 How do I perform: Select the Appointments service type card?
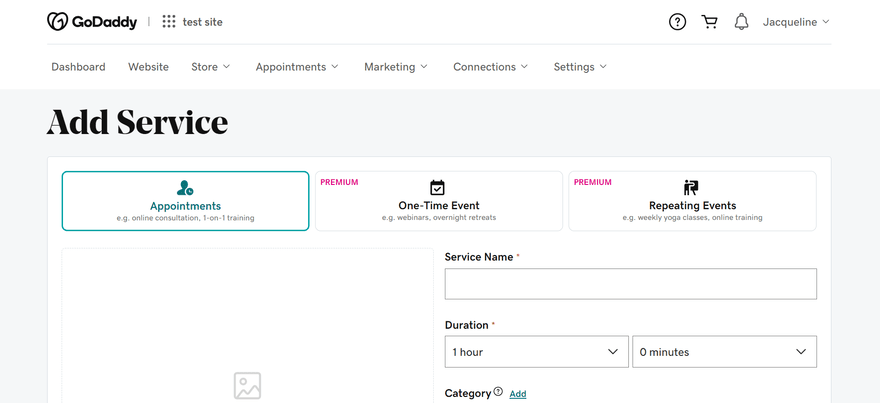(x=185, y=201)
